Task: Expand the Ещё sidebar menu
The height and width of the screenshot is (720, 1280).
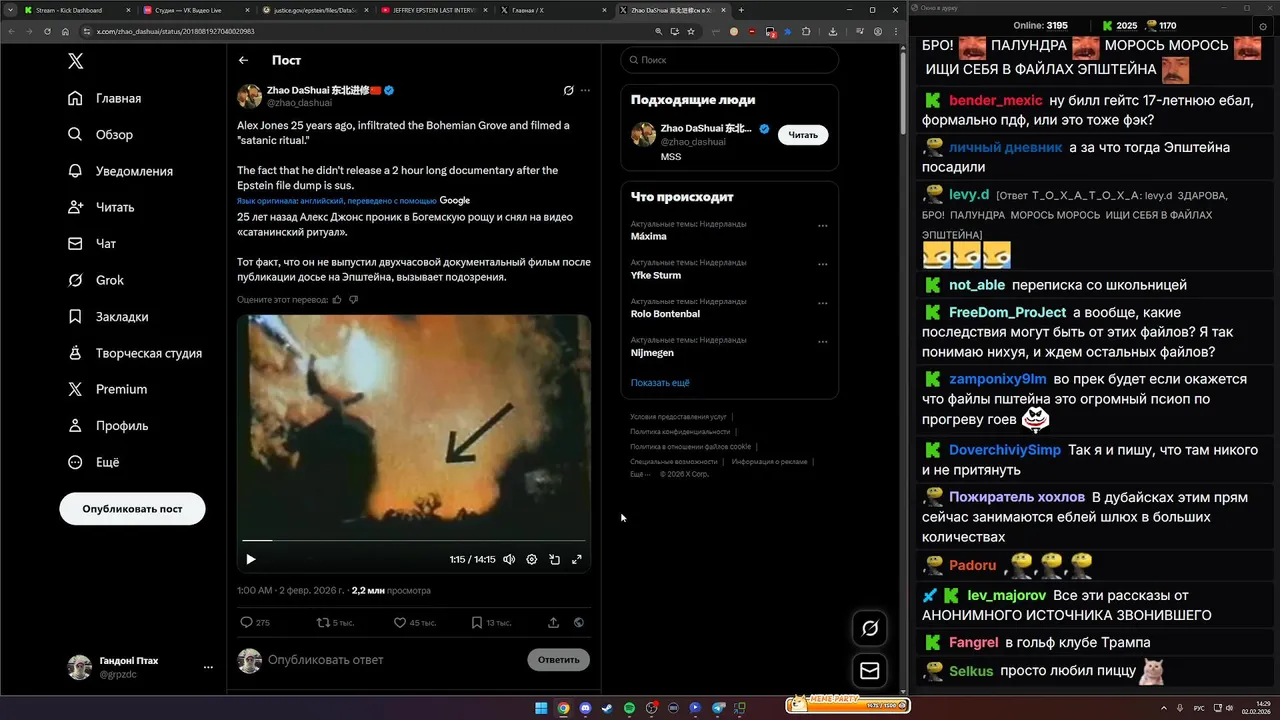Action: 93,462
